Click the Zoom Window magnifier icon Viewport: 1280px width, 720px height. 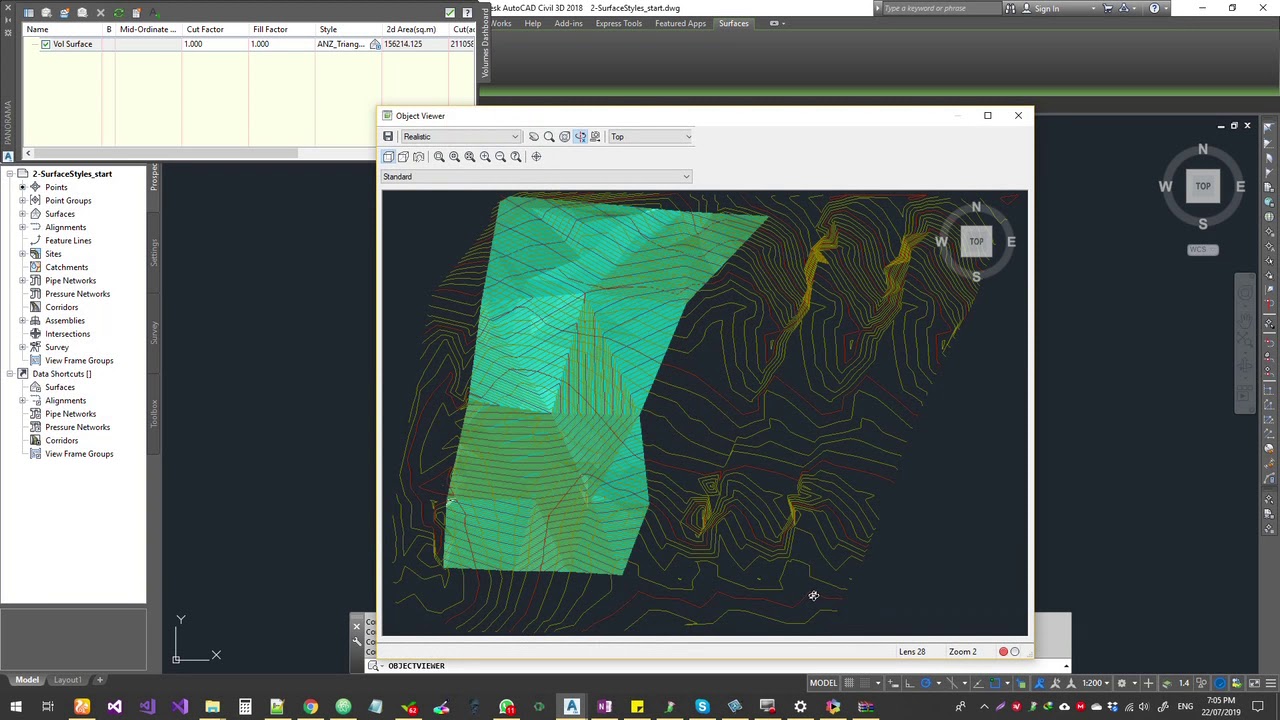pos(439,156)
